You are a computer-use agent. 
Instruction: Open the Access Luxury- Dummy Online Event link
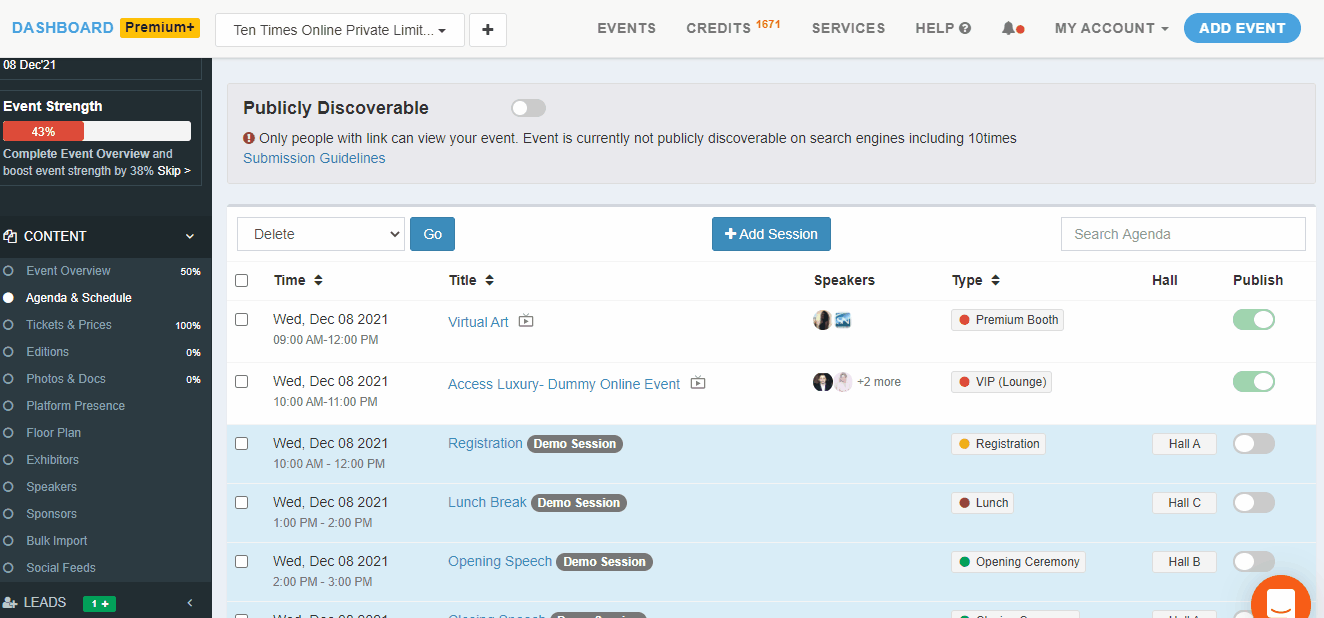tap(564, 384)
